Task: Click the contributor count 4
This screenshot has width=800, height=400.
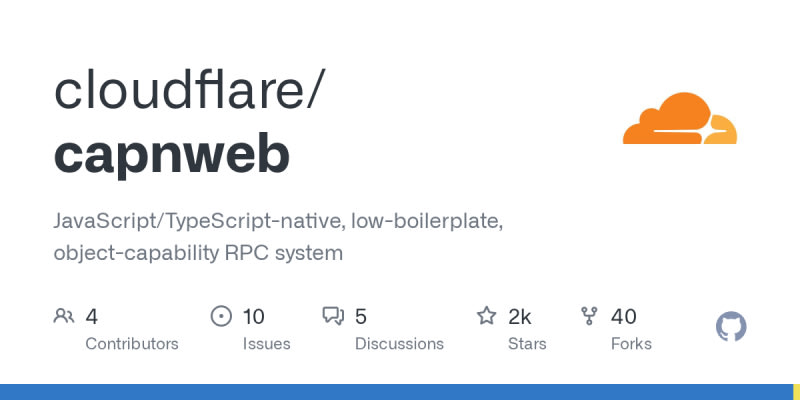Action: click(x=92, y=317)
